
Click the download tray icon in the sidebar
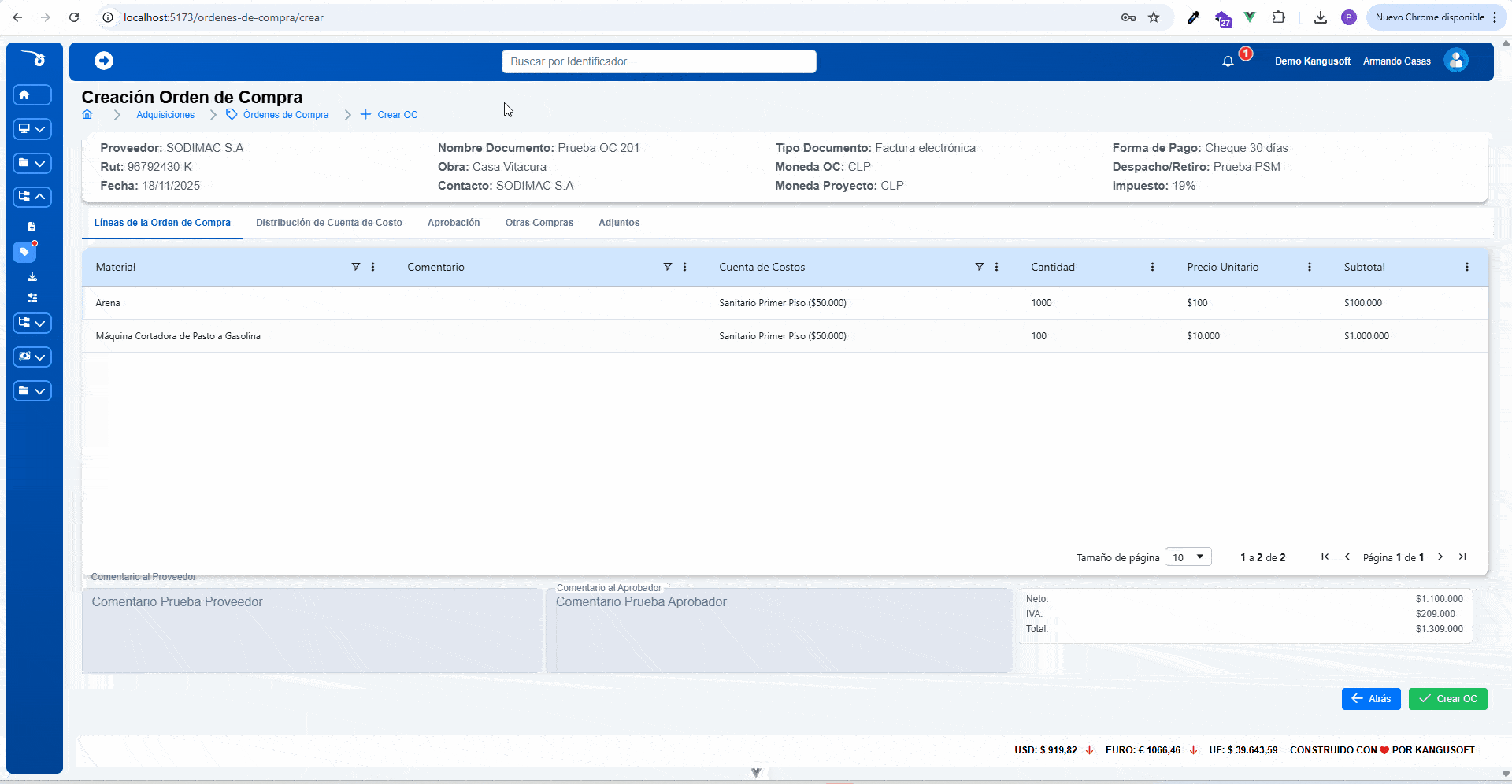pyautogui.click(x=32, y=277)
